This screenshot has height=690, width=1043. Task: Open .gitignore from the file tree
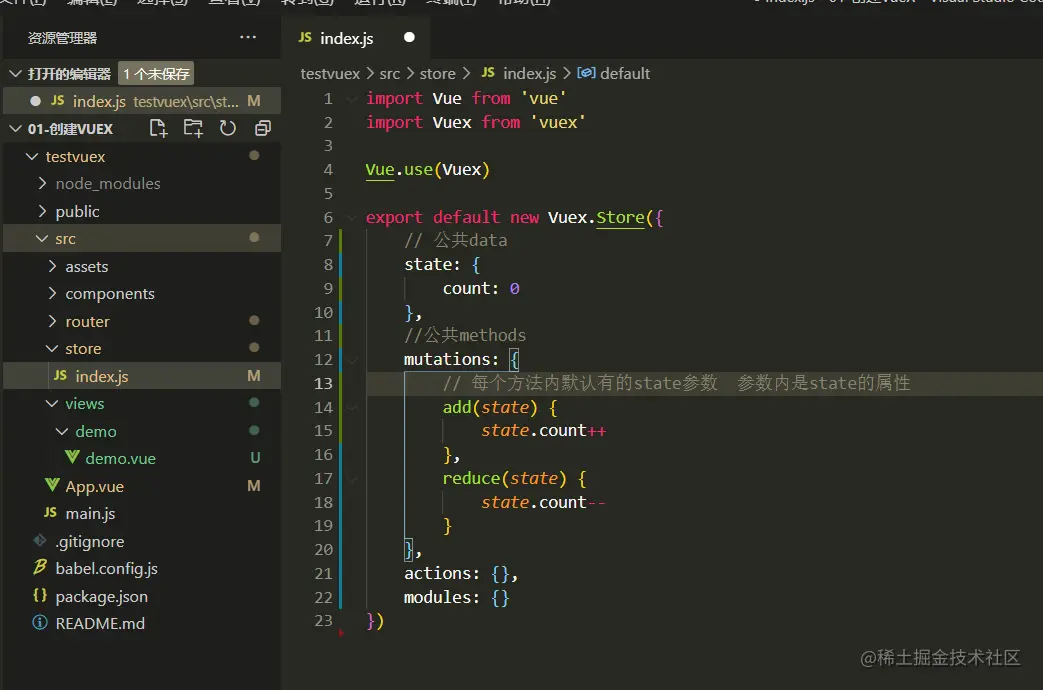coord(142,541)
